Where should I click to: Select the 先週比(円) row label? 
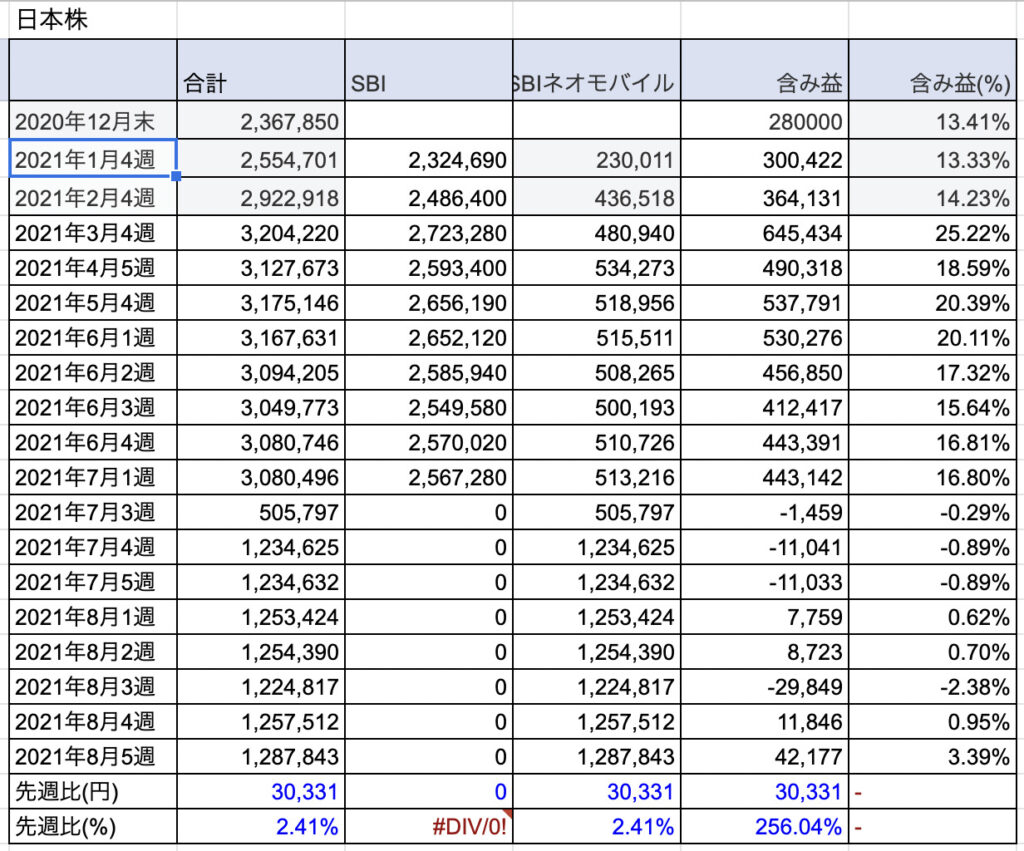[93, 792]
